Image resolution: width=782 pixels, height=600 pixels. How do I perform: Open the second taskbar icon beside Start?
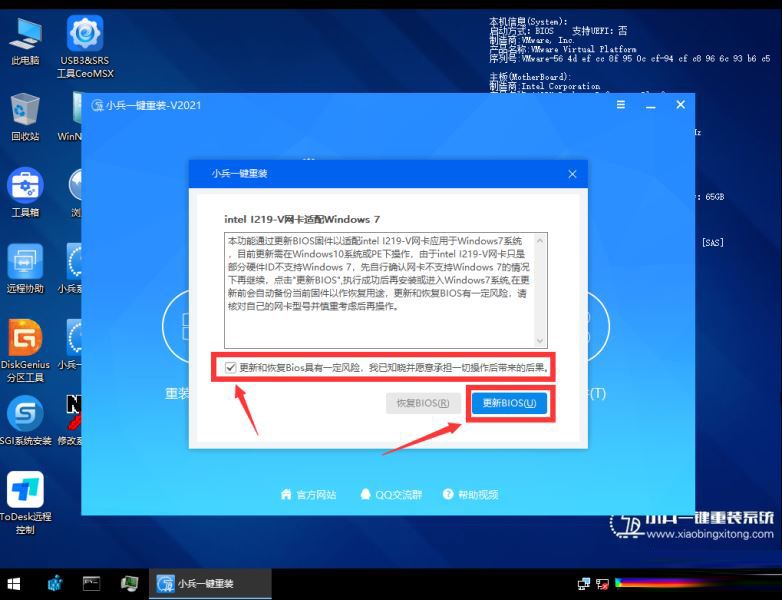tap(55, 584)
